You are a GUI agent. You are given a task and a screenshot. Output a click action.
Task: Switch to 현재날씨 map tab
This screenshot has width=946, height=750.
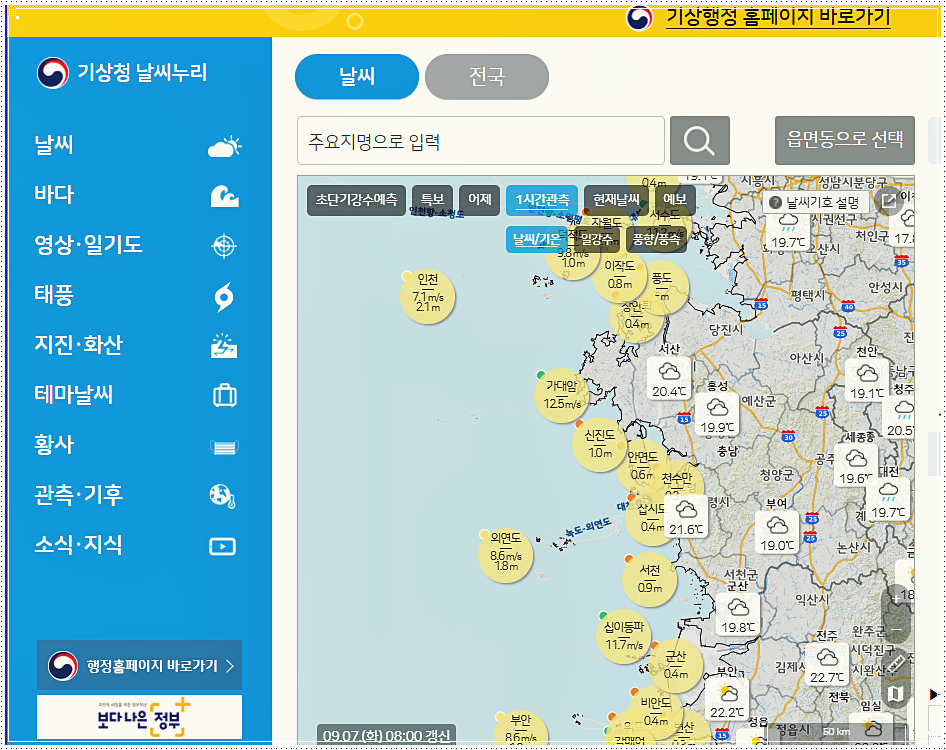pos(615,200)
